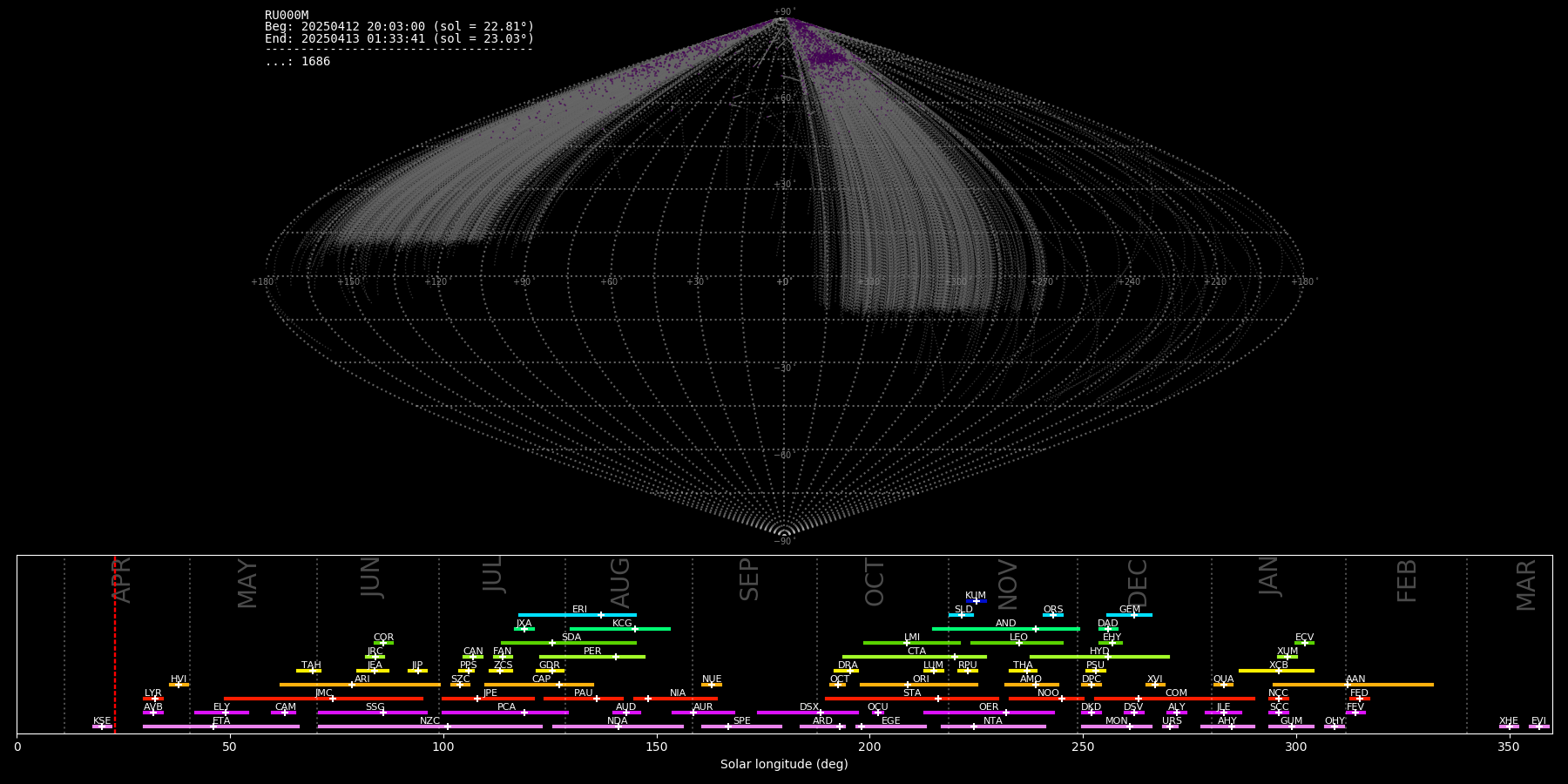This screenshot has height=784, width=1568.
Task: Click the PCA shower label
Action: coord(507,706)
